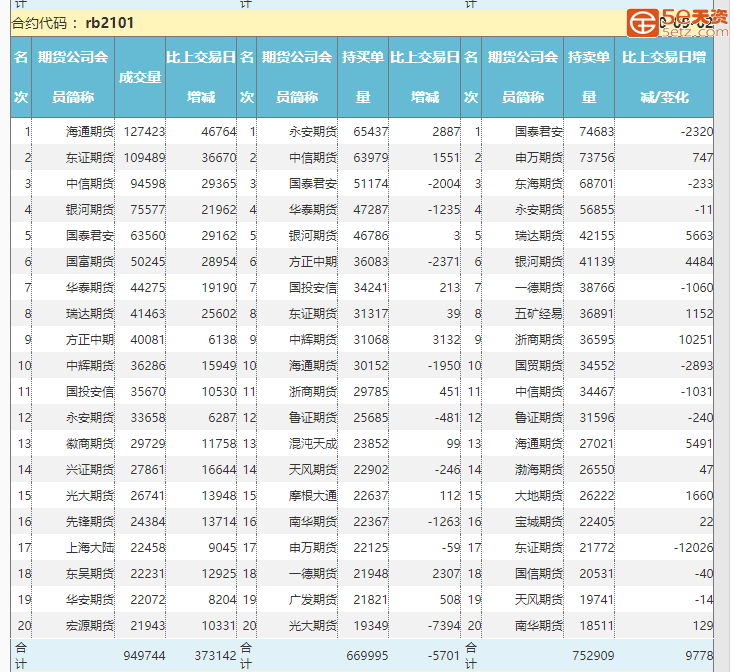This screenshot has width=734, height=672.
Task: Click the 合约代码 rb2101 title text
Action: [73, 23]
